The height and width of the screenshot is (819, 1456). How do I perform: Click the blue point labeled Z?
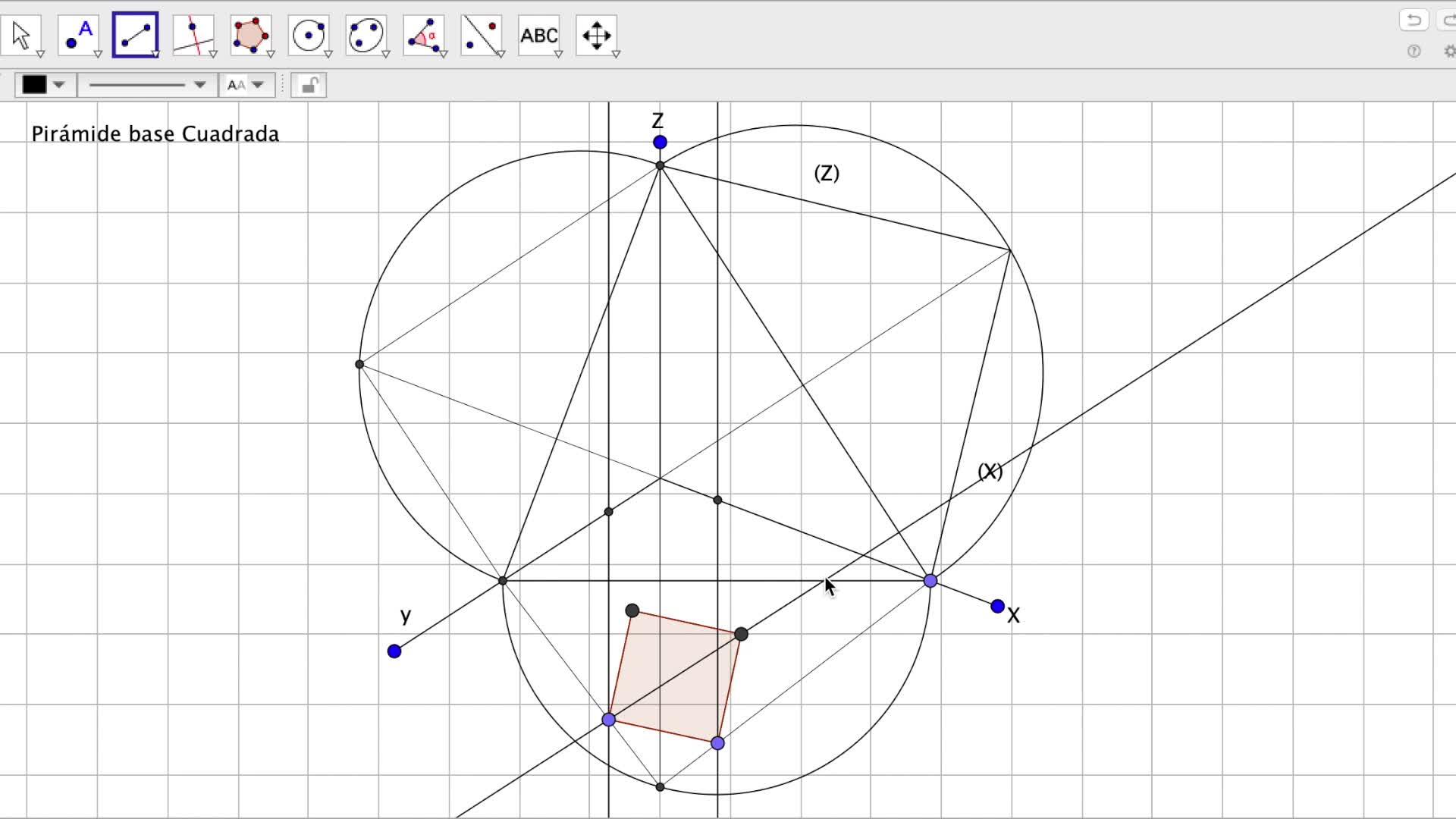click(x=660, y=142)
